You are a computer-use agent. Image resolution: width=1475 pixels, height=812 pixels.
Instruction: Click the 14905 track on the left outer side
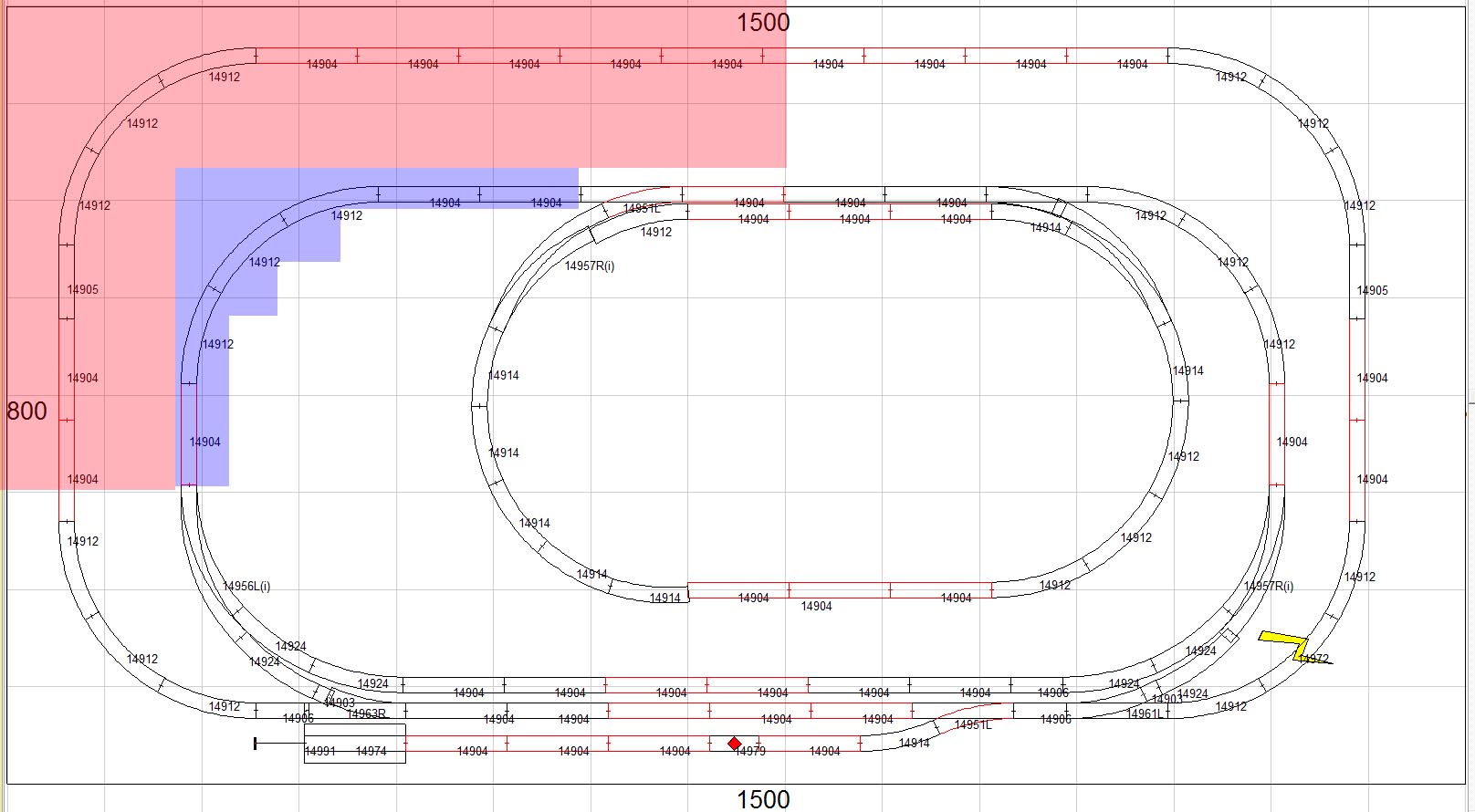[x=82, y=289]
